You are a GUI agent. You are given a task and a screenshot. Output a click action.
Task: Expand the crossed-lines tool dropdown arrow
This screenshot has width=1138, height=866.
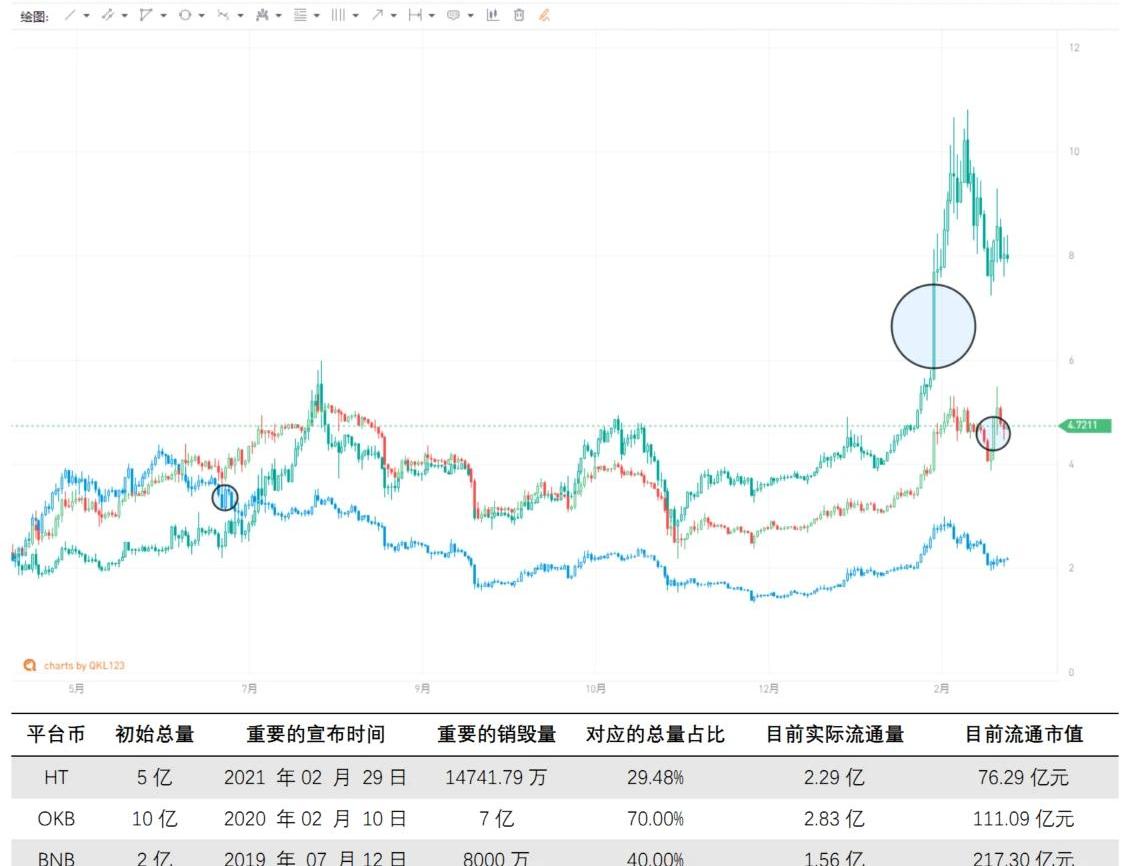pos(240,15)
